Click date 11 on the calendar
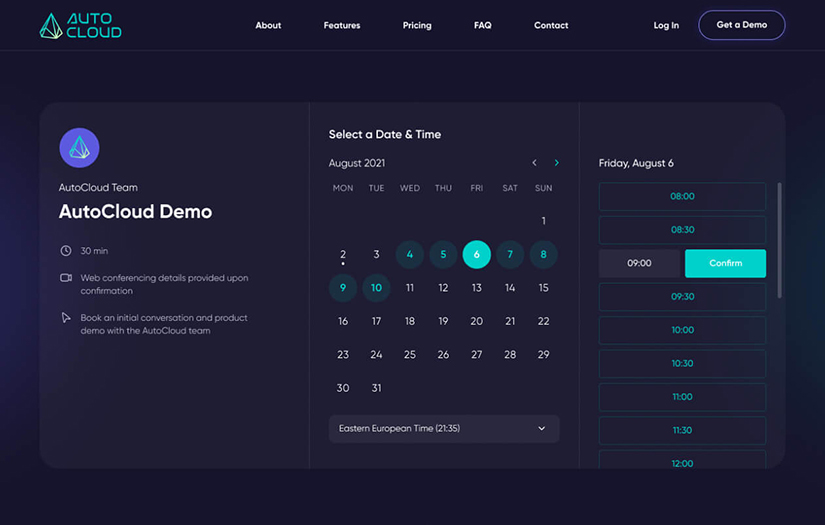 tap(410, 288)
